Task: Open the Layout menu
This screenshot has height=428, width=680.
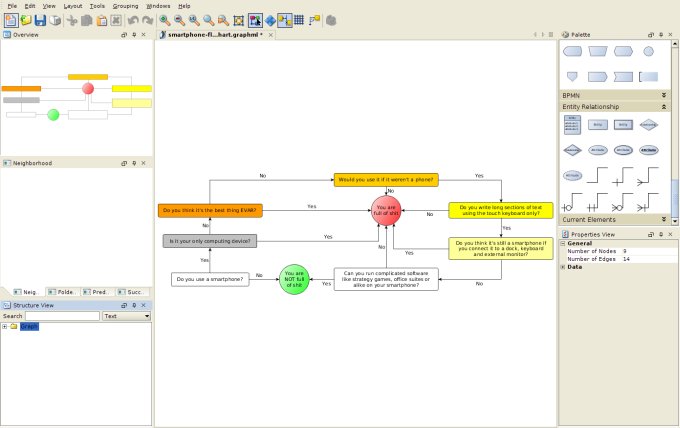Action: [x=73, y=6]
